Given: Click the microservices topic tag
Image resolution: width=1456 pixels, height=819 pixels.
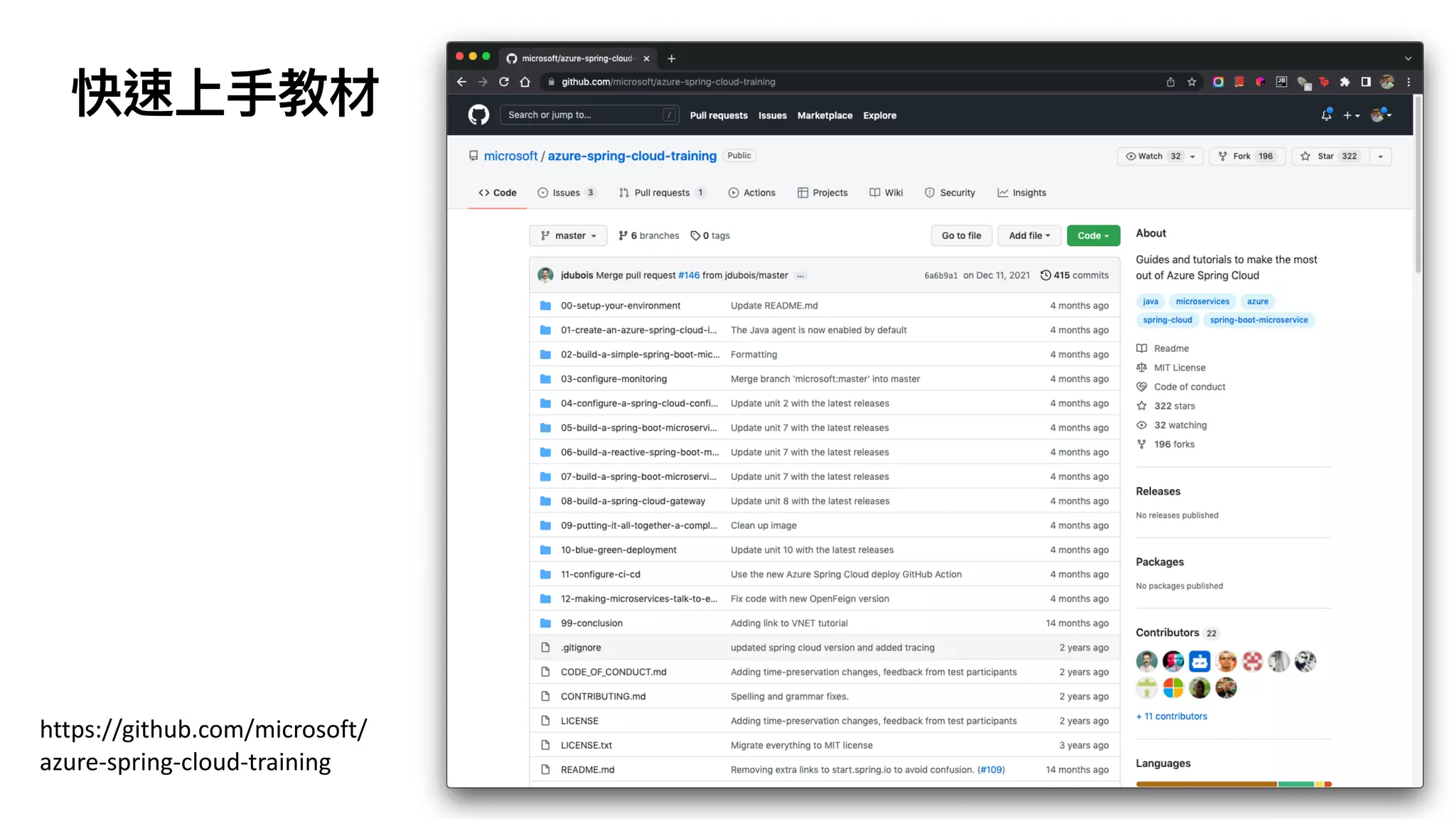Looking at the screenshot, I should click(x=1202, y=301).
